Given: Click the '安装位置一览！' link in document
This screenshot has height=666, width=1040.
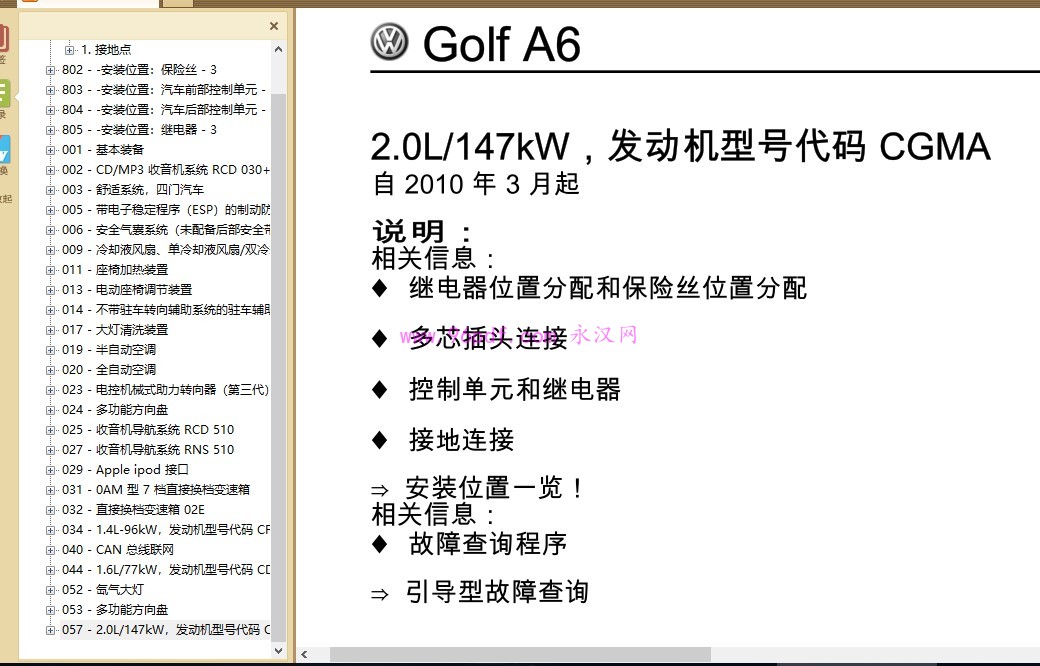Looking at the screenshot, I should pos(495,488).
